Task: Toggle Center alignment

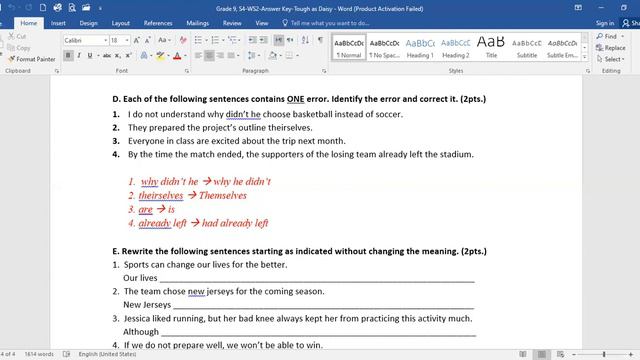Action: [x=209, y=55]
